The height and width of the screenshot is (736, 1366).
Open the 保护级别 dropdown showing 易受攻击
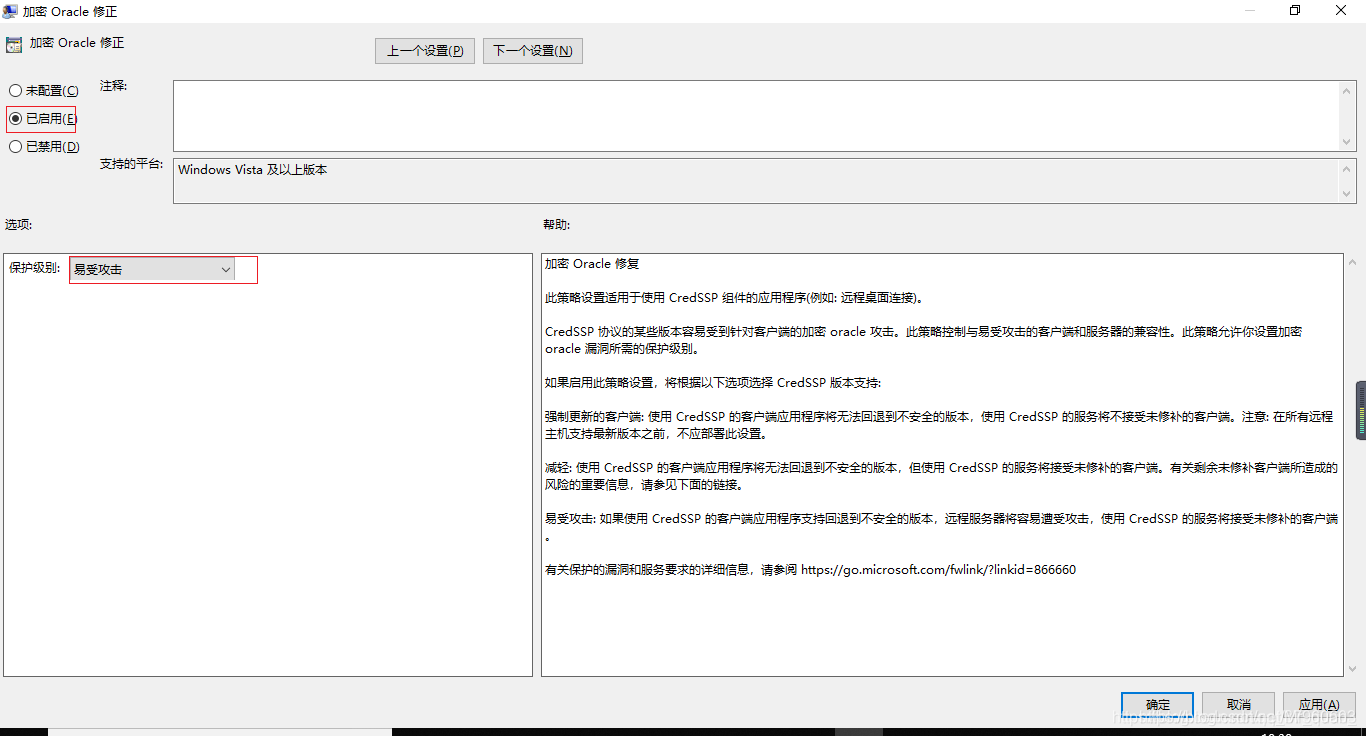[152, 269]
